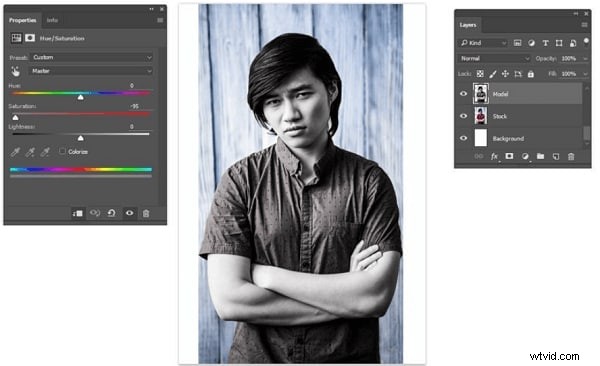Filter layers by pixel layer icon
This screenshot has height=366, width=600.
click(517, 43)
